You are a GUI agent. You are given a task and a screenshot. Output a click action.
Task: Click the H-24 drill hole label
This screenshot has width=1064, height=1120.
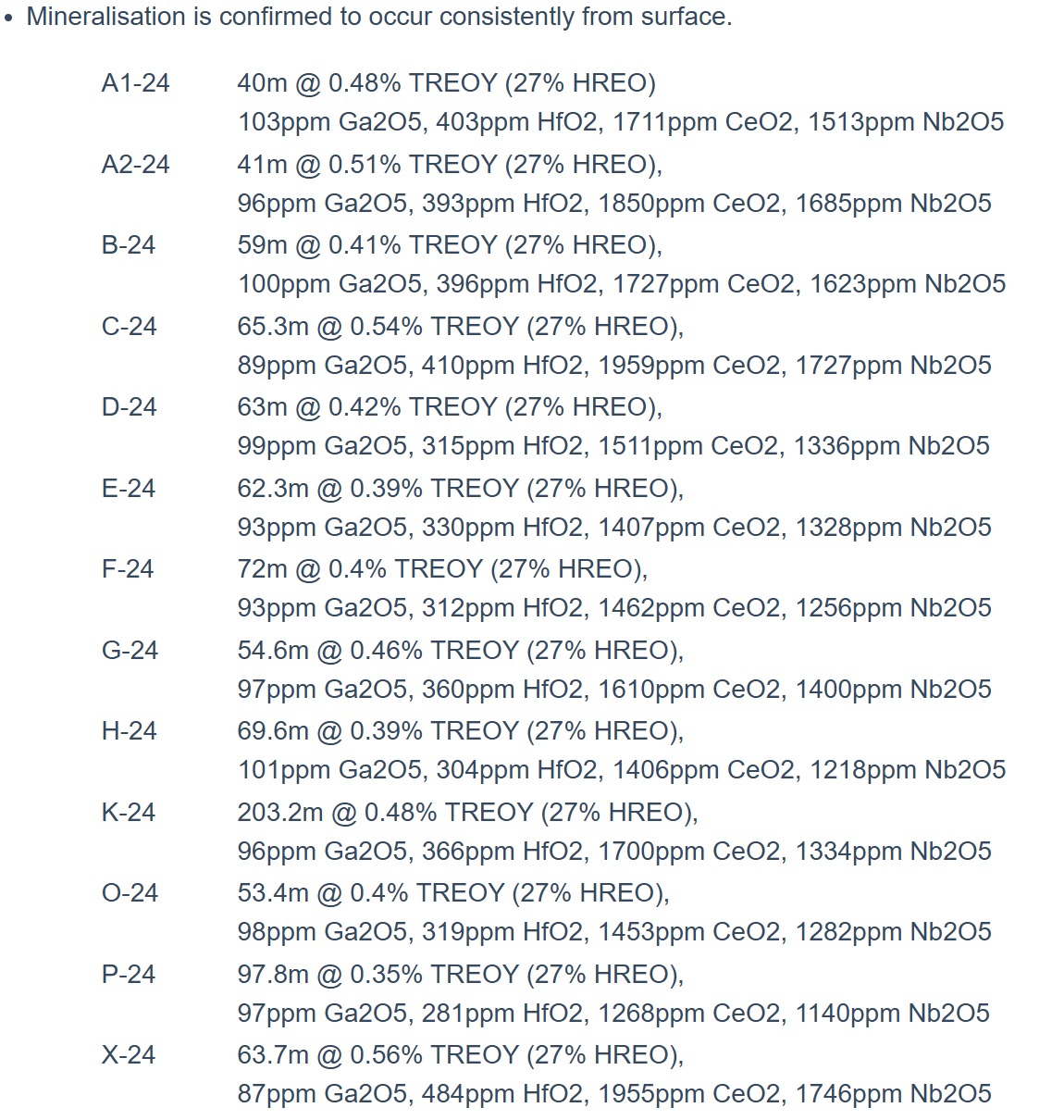[x=129, y=731]
